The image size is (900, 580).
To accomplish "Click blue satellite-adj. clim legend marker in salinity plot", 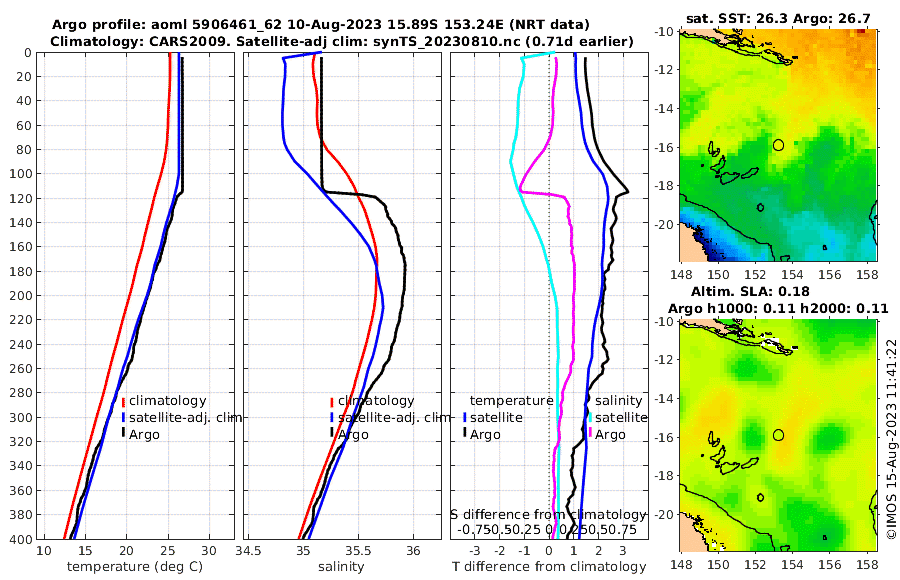I will [332, 418].
